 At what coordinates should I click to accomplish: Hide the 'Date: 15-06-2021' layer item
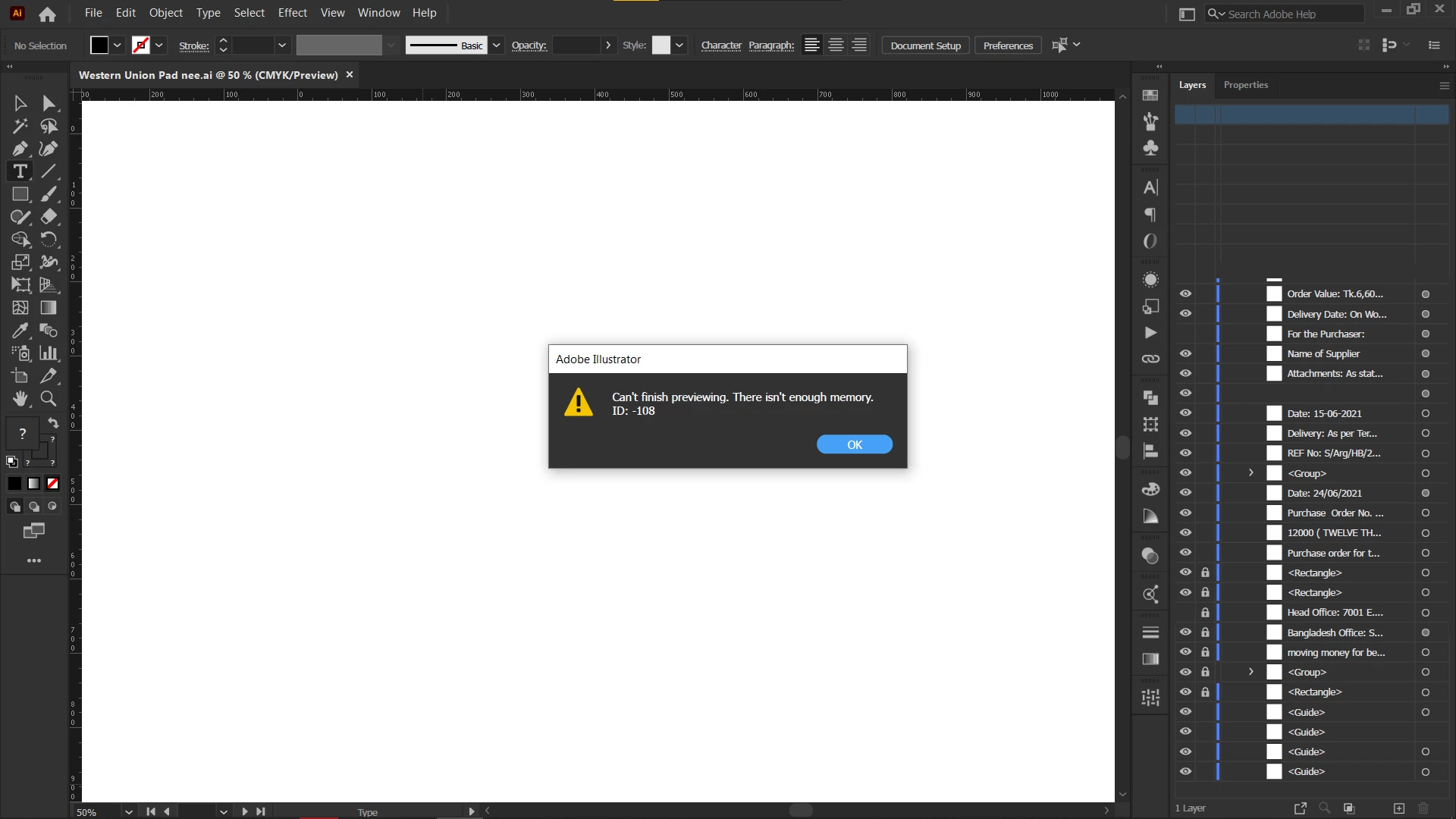point(1185,413)
